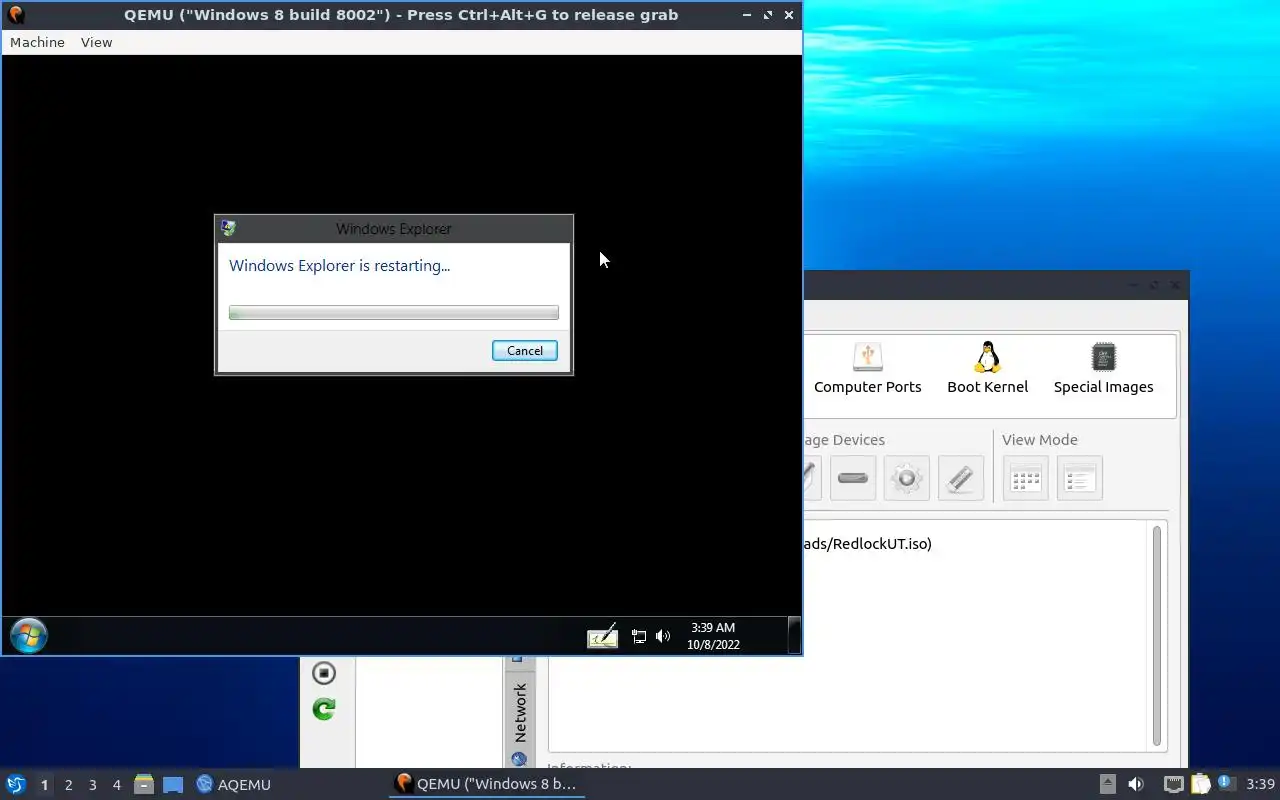
Task: Click the flat drive storage device button
Action: click(853, 478)
